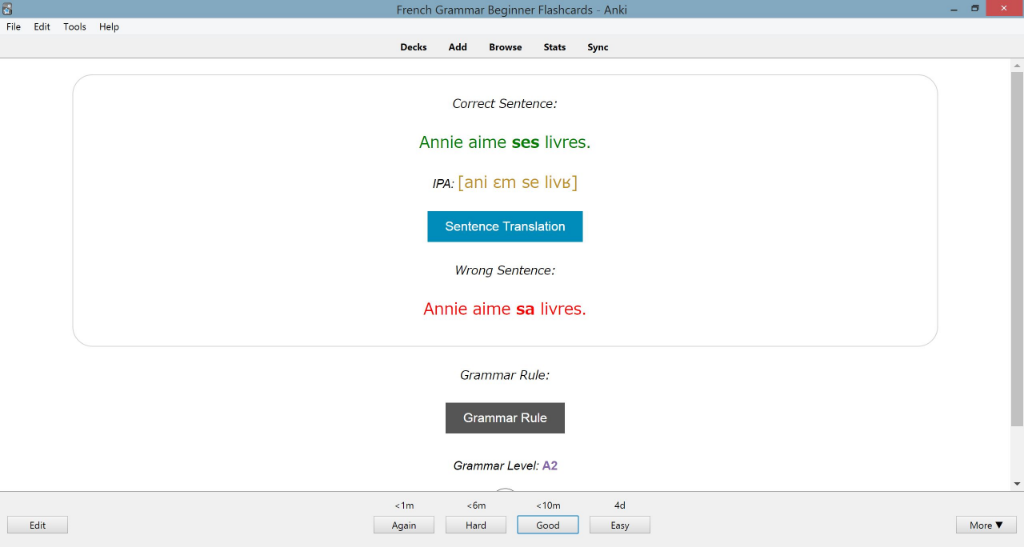Click the wrong sentence 'Annie aime sa livres.'
Screen dimensions: 1024x547
pos(505,309)
